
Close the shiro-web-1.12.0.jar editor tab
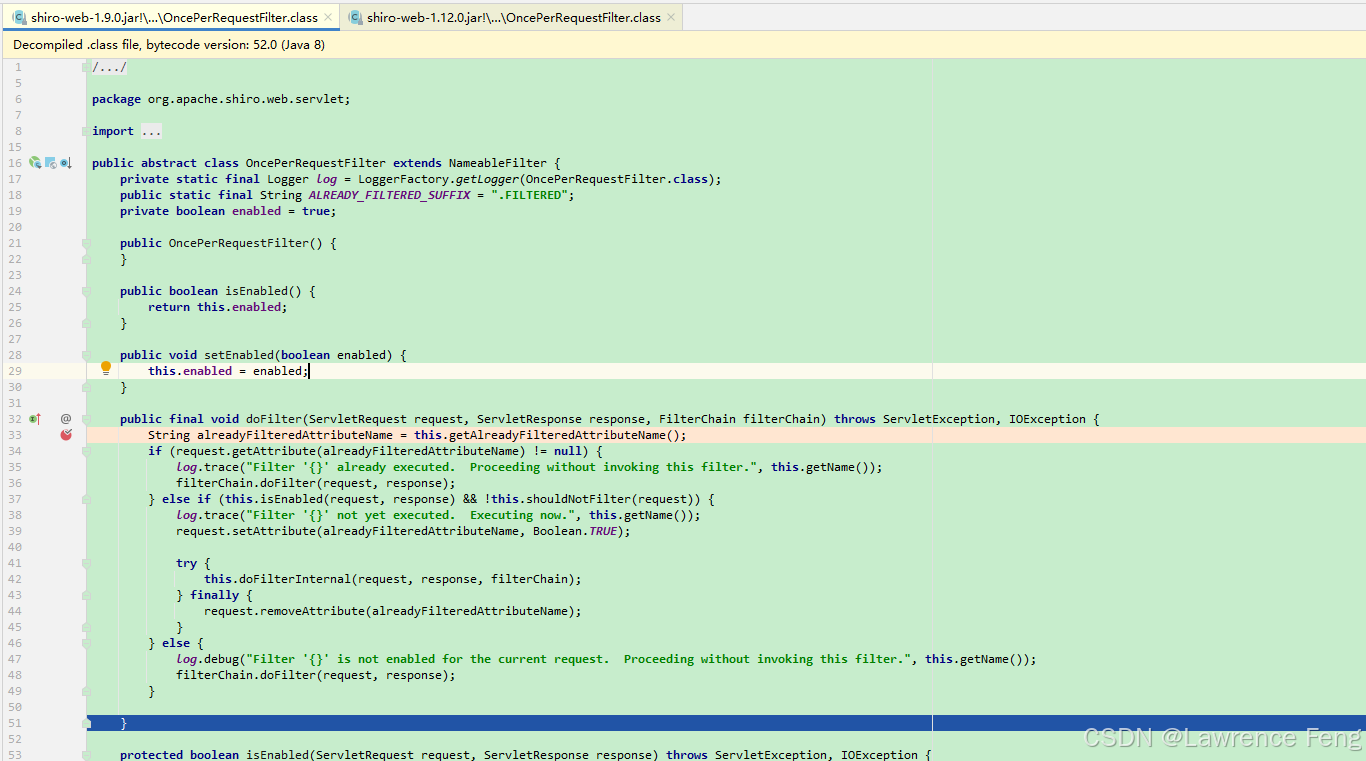point(671,17)
